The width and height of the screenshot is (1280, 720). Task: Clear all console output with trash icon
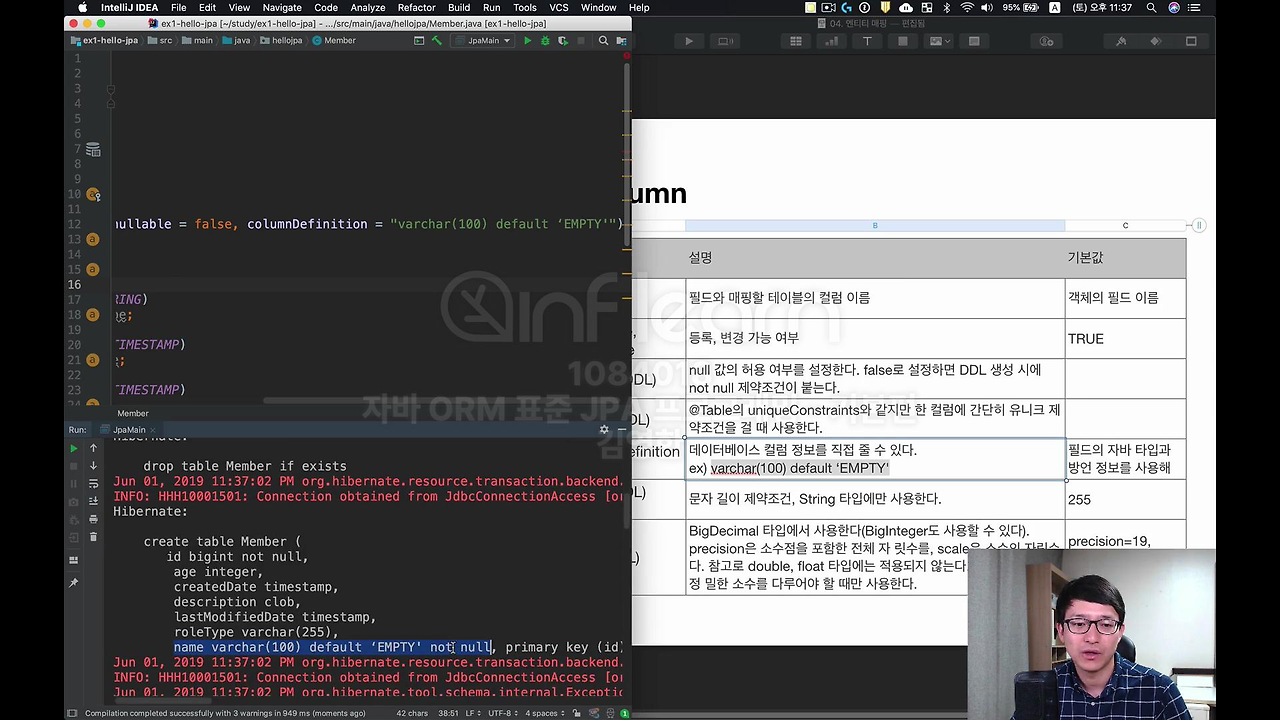[x=93, y=537]
